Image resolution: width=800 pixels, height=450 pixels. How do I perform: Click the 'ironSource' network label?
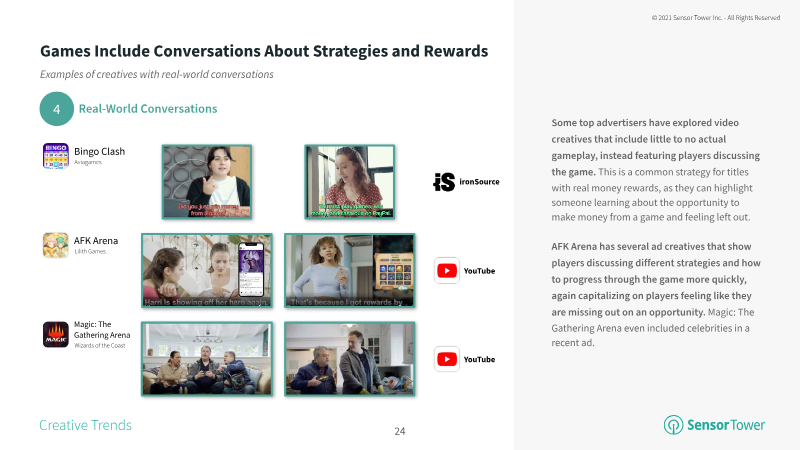pyautogui.click(x=479, y=182)
